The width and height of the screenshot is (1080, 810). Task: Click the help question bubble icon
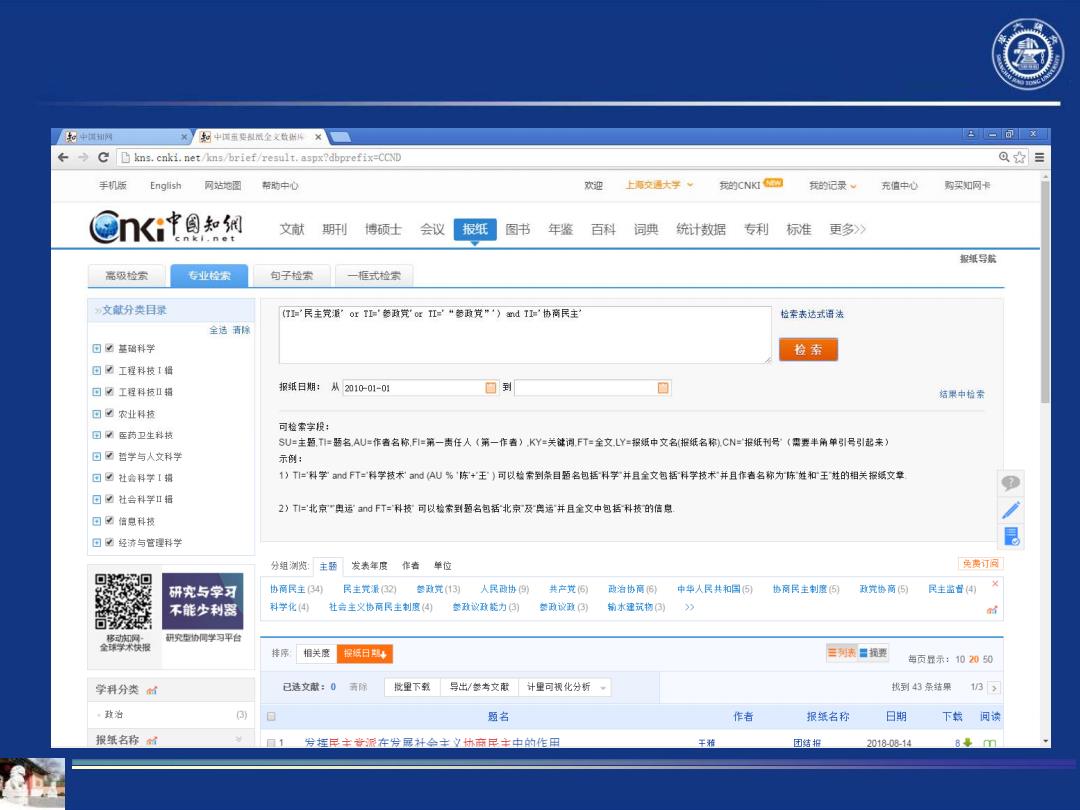click(x=1010, y=483)
